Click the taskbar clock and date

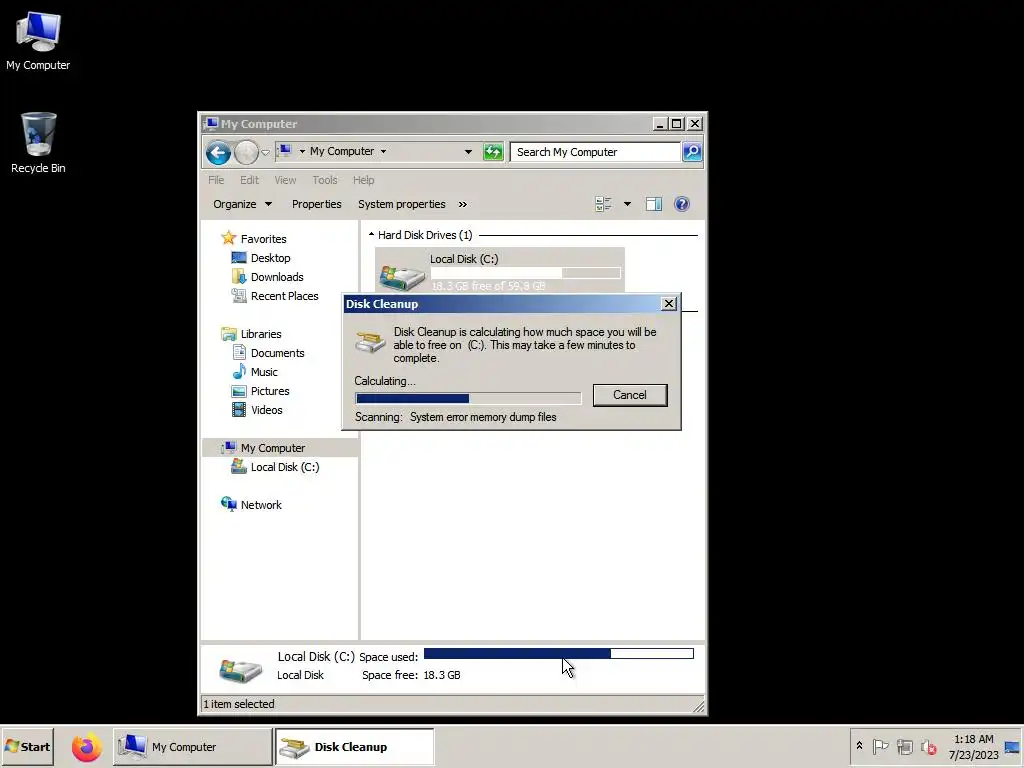point(974,746)
